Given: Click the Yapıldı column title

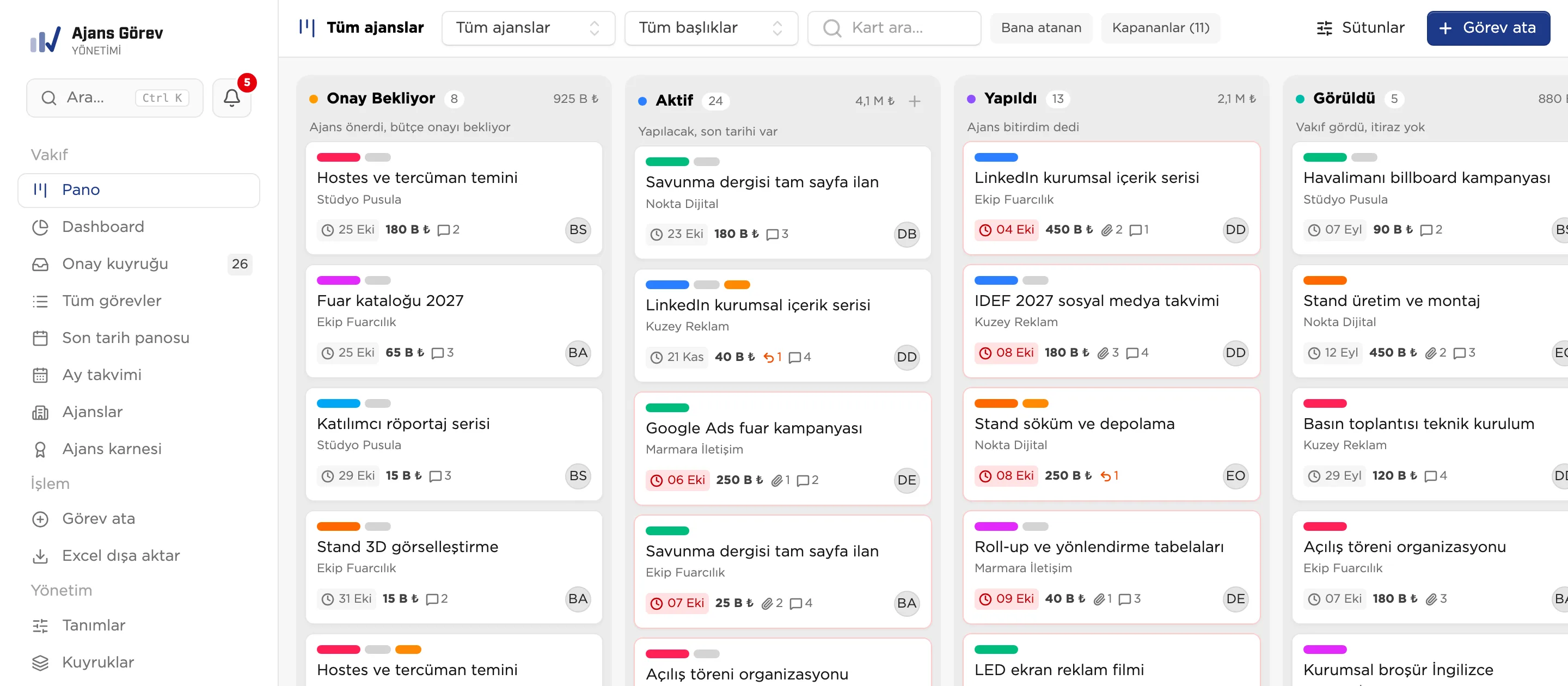Looking at the screenshot, I should click(1010, 99).
